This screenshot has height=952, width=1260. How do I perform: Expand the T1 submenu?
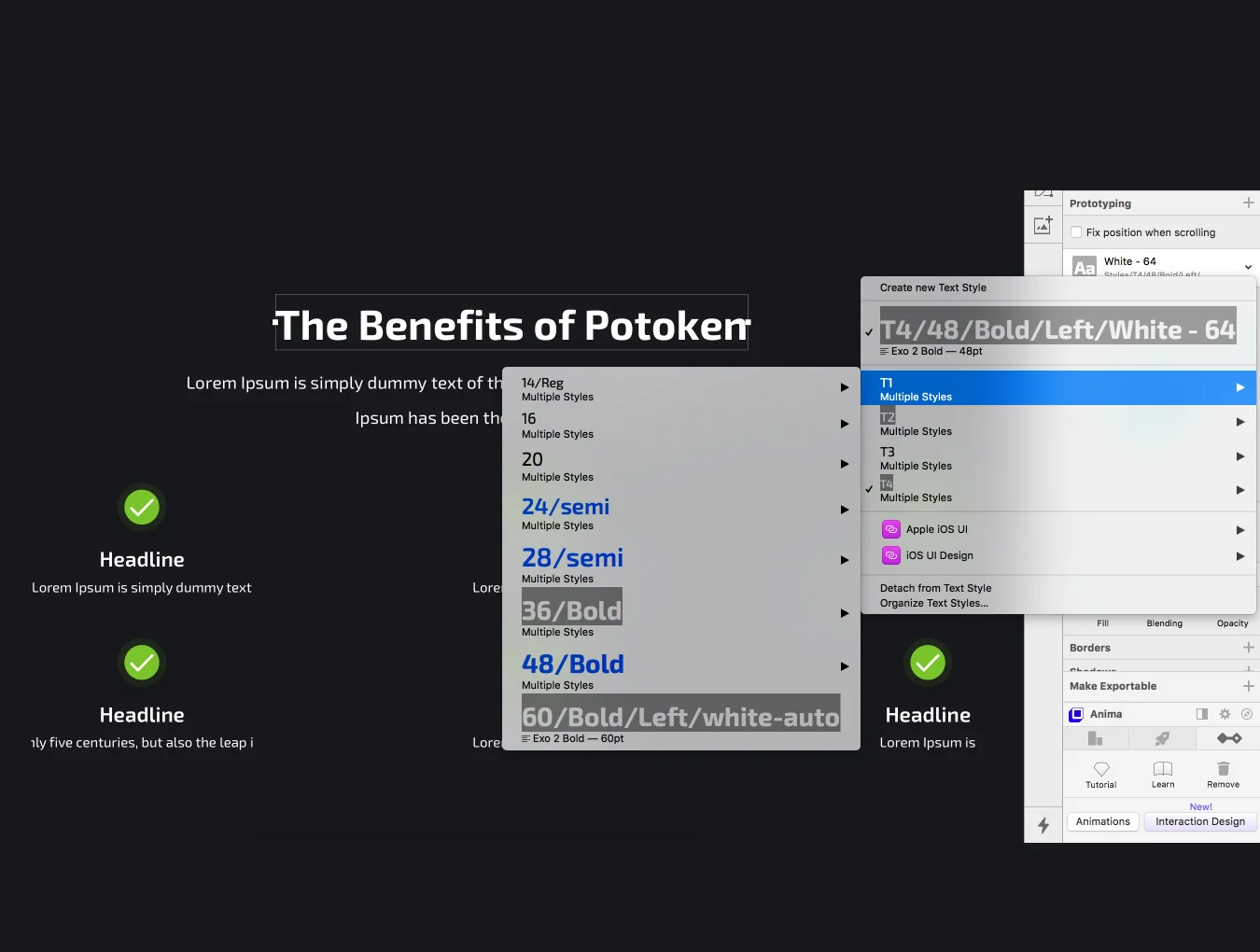[1058, 388]
